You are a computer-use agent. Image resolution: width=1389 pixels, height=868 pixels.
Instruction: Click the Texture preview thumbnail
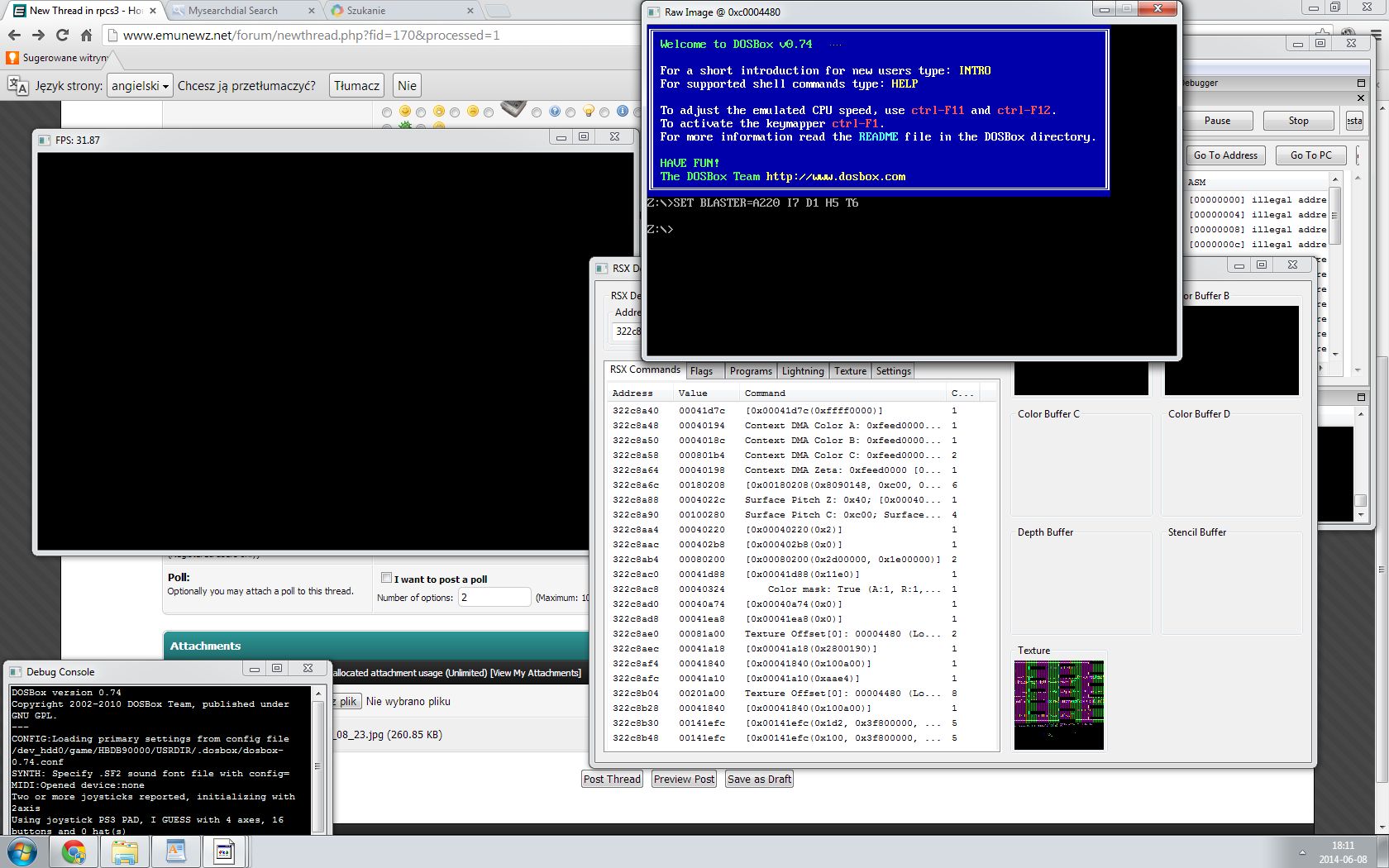click(1058, 704)
